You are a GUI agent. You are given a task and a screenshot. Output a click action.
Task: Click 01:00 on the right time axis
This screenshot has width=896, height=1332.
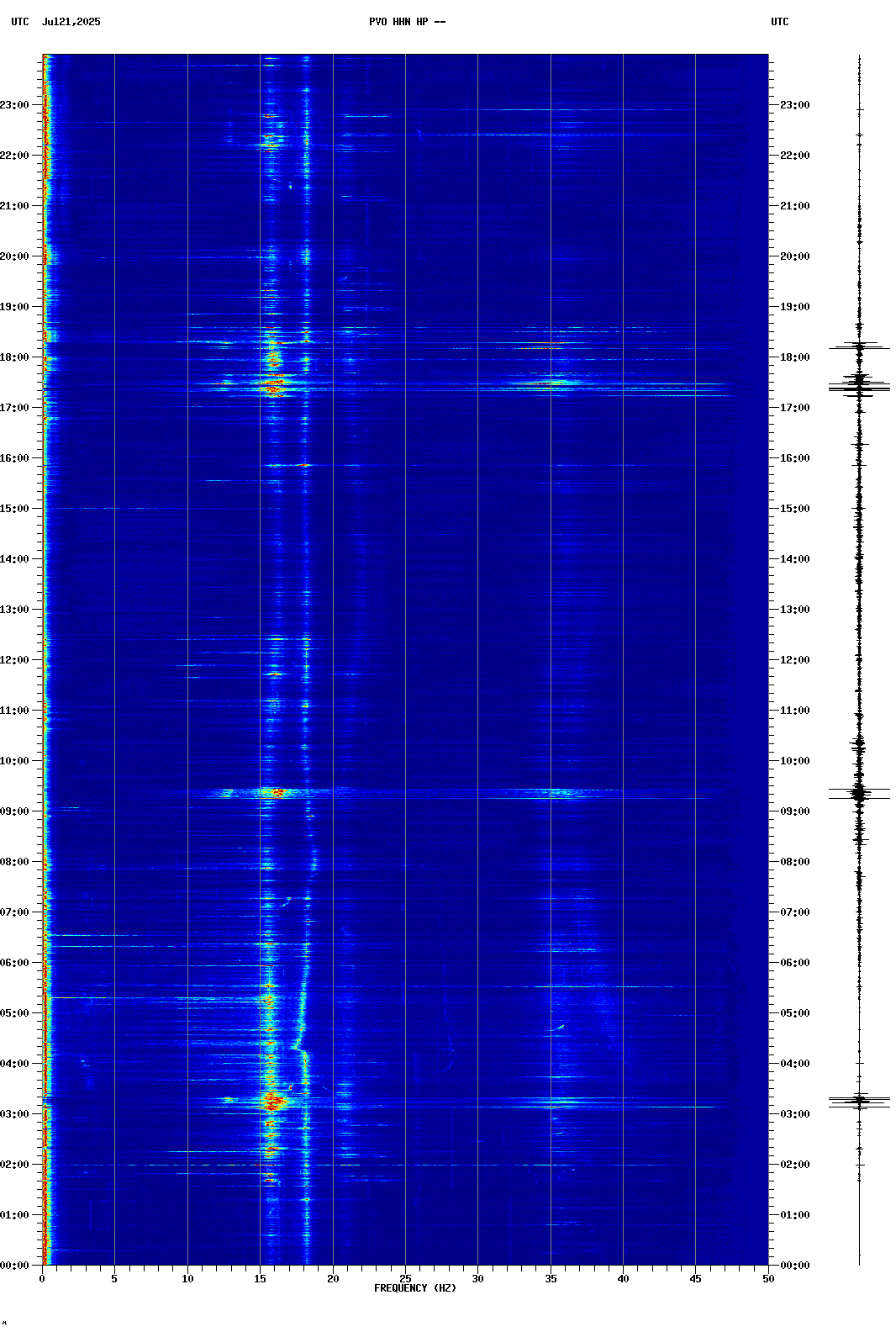(x=795, y=1215)
